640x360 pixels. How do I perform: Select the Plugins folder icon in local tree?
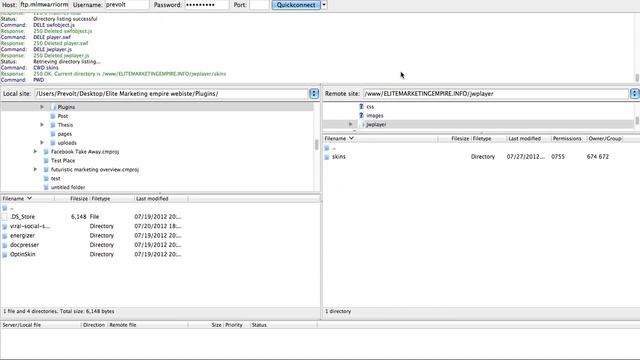53,107
